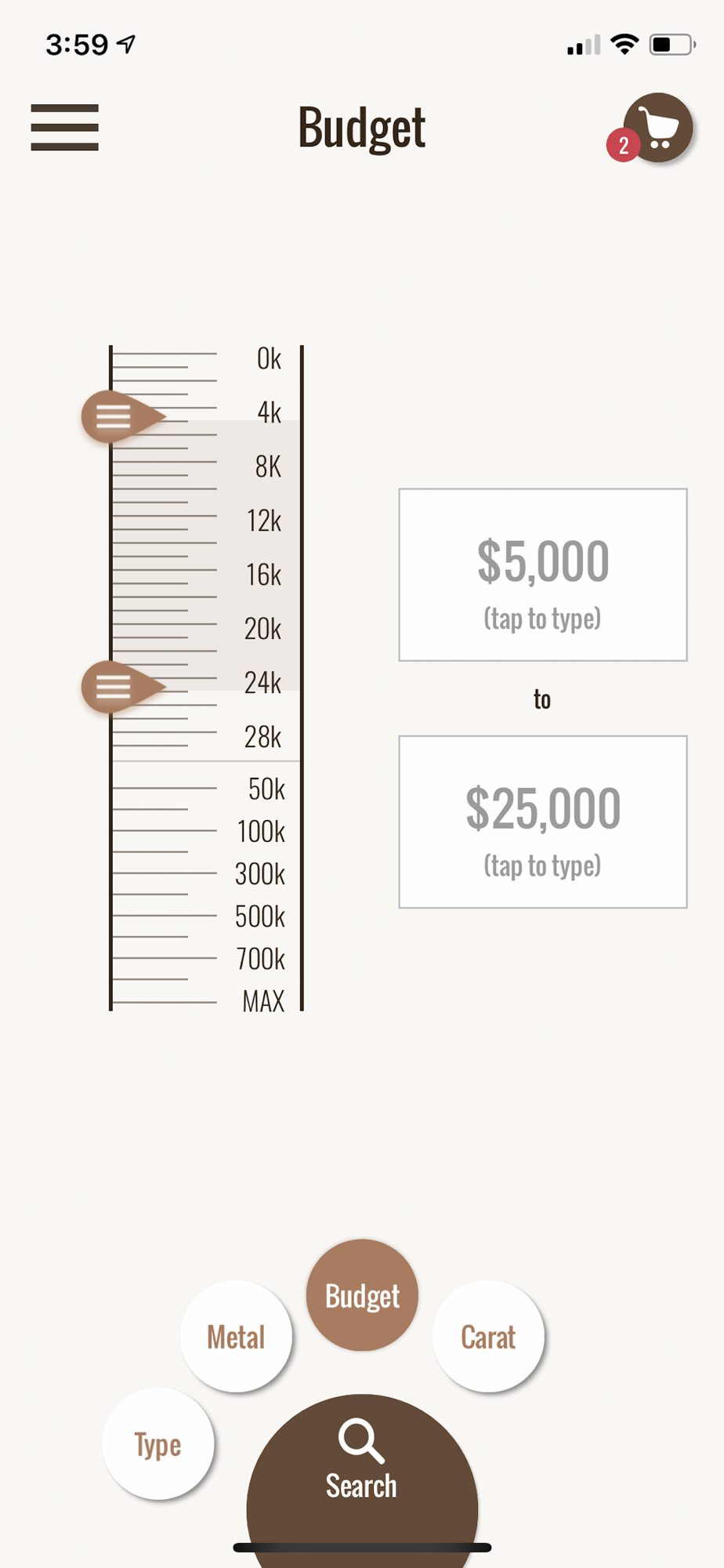Tap the 50k mark on scale
Image resolution: width=724 pixels, height=1568 pixels.
click(x=266, y=789)
